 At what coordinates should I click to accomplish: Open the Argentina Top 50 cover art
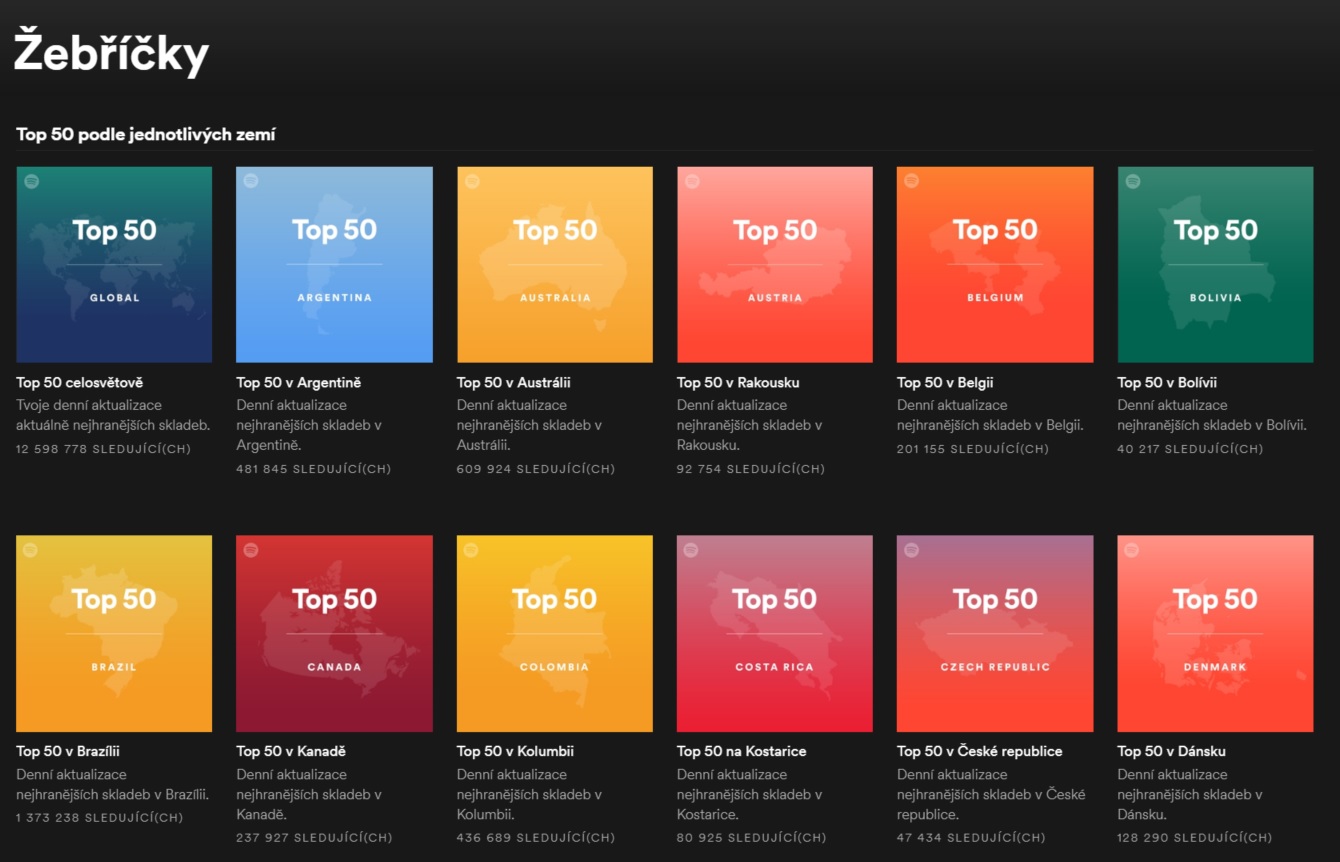click(334, 264)
